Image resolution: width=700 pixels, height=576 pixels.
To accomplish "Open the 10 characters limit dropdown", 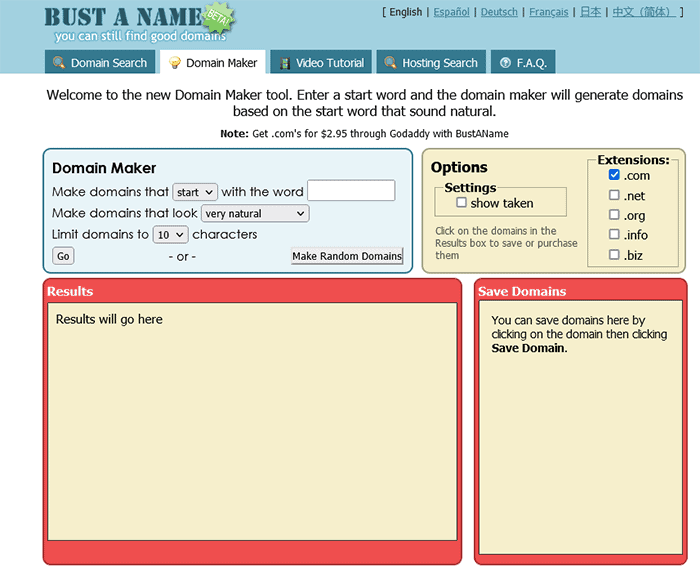I will tap(171, 234).
